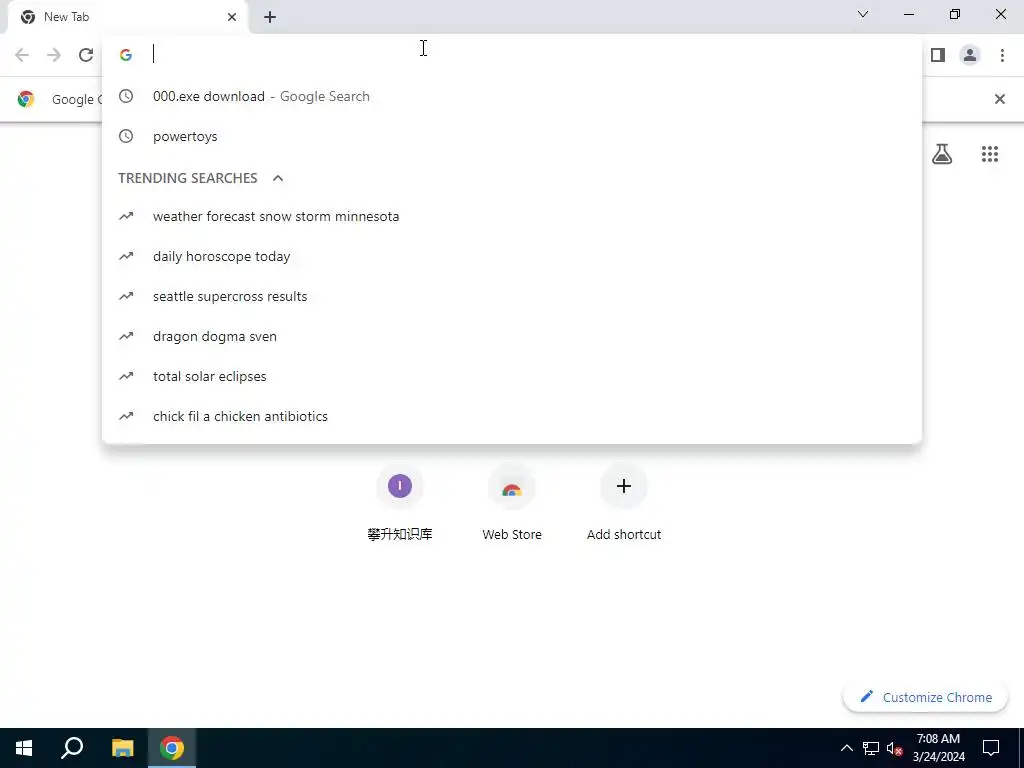The height and width of the screenshot is (768, 1024).
Task: Go forward using the forward arrow
Action: [54, 55]
